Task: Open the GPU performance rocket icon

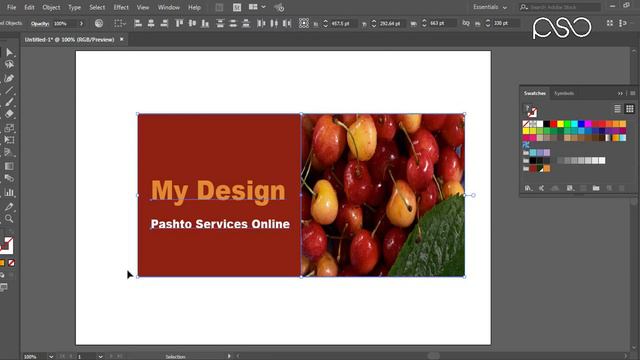Action: [x=279, y=7]
